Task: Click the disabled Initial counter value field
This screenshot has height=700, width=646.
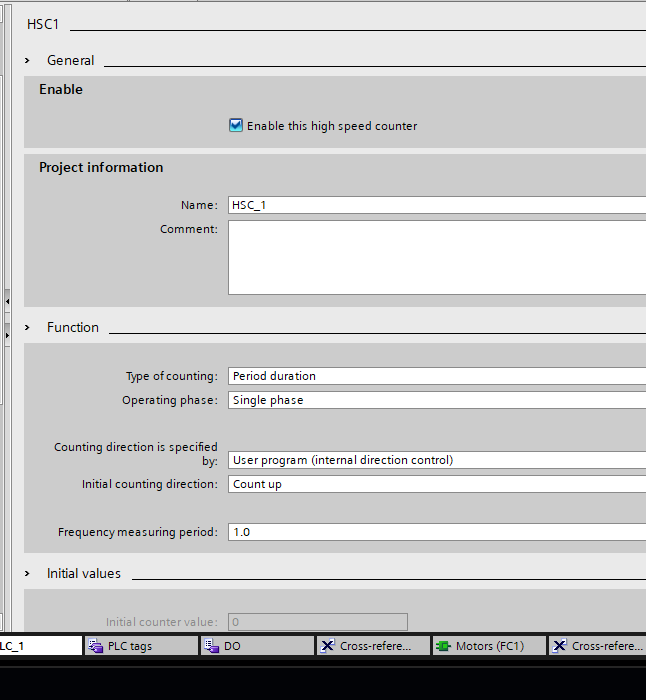Action: (x=318, y=622)
